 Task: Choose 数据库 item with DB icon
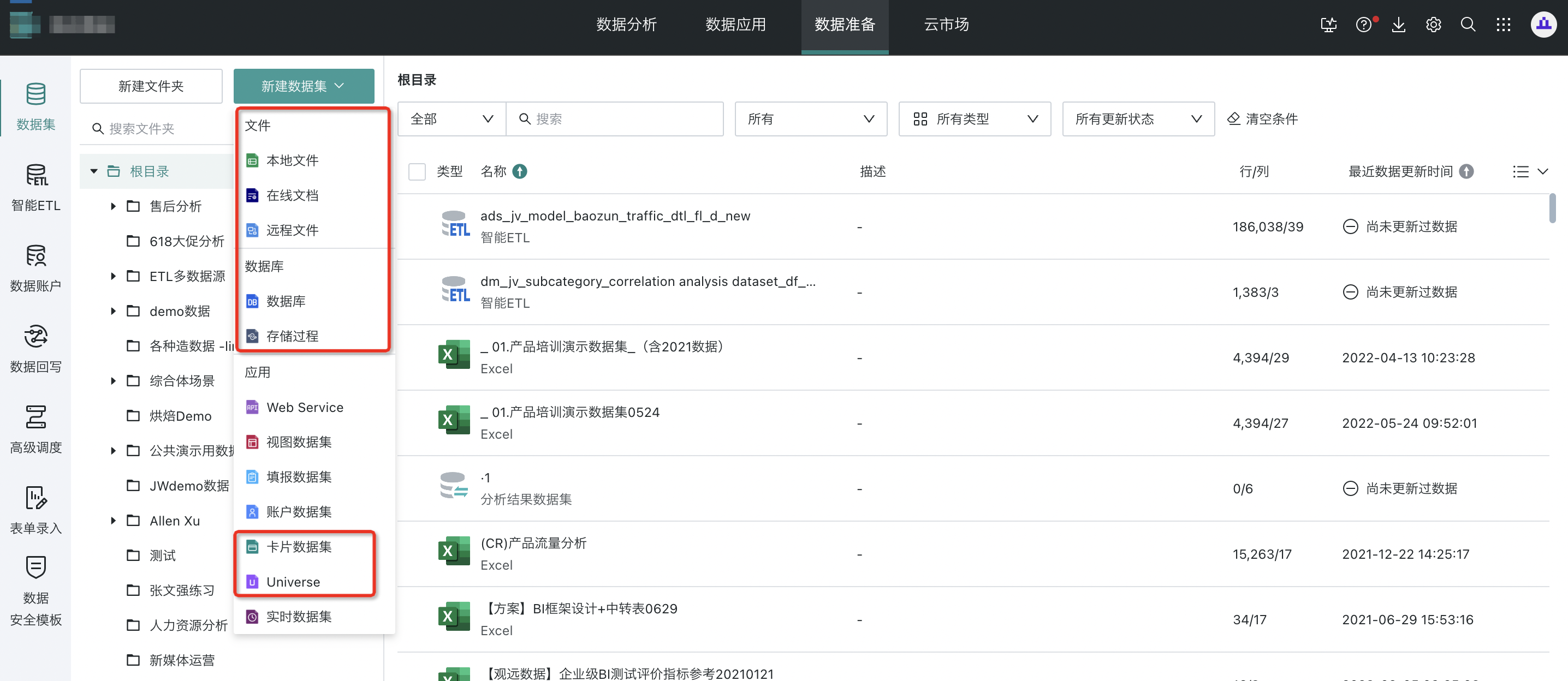click(314, 301)
